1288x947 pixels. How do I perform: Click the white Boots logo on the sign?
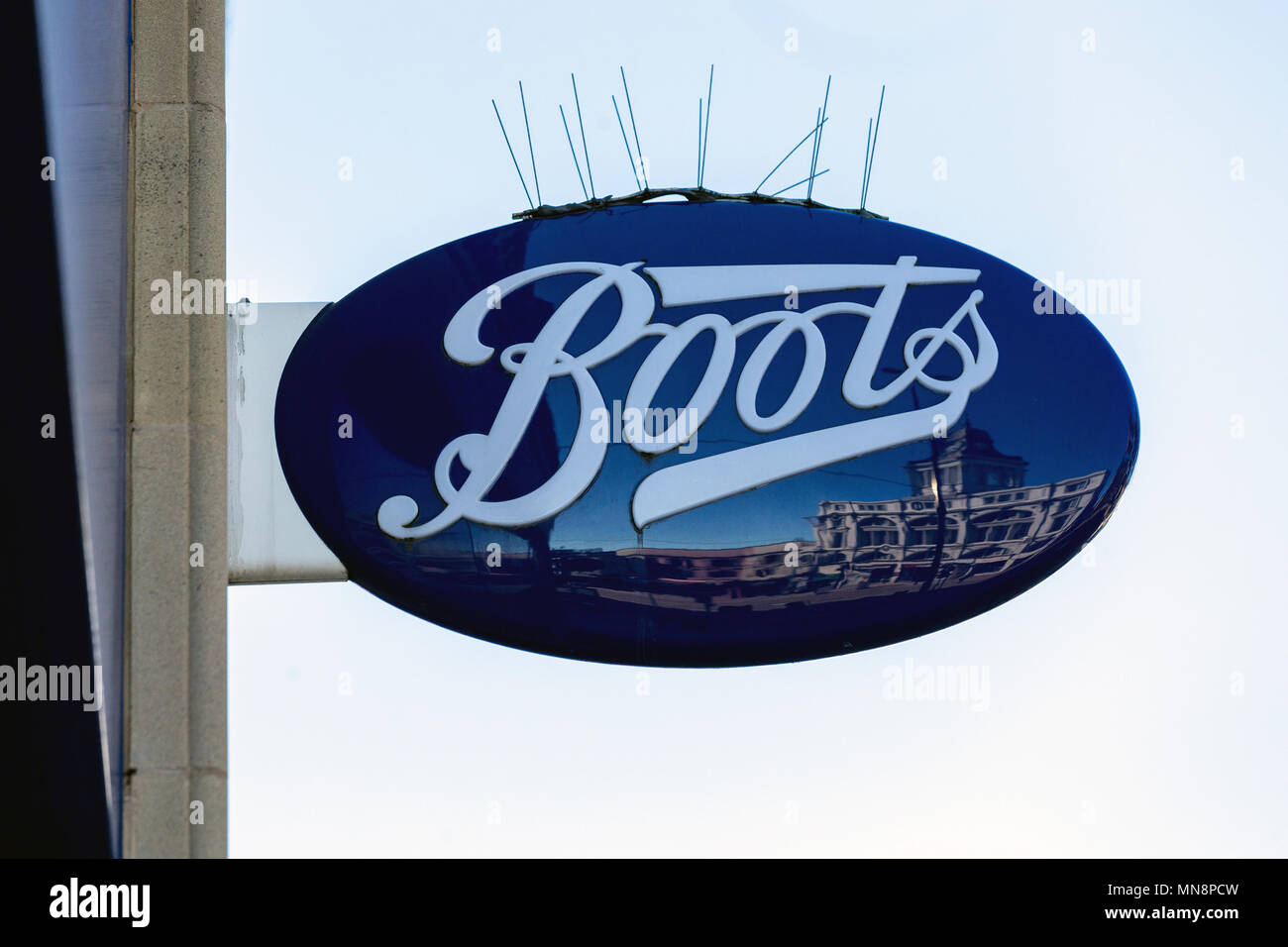(688, 397)
